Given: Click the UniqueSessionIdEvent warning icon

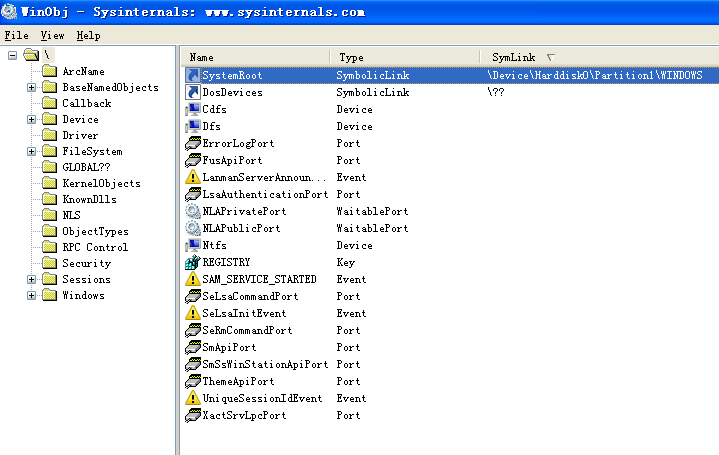Looking at the screenshot, I should coord(193,398).
